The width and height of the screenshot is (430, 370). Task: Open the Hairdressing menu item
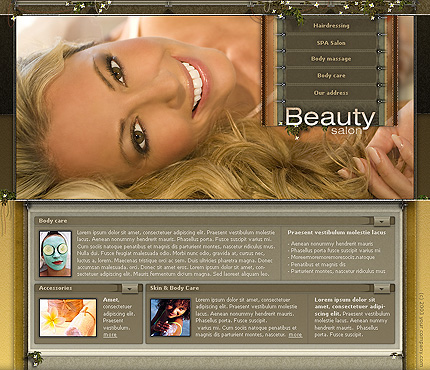click(x=331, y=26)
